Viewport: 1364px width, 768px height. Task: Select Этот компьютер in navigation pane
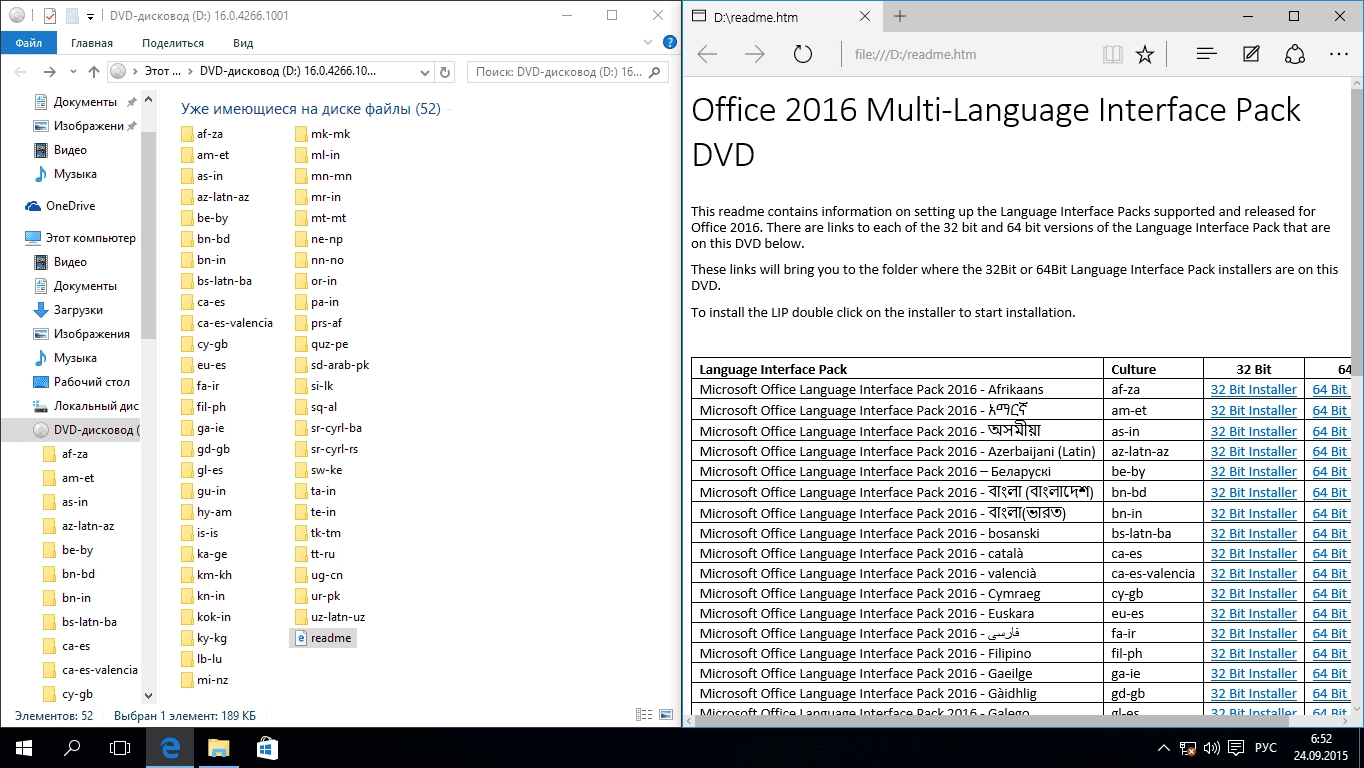(90, 238)
